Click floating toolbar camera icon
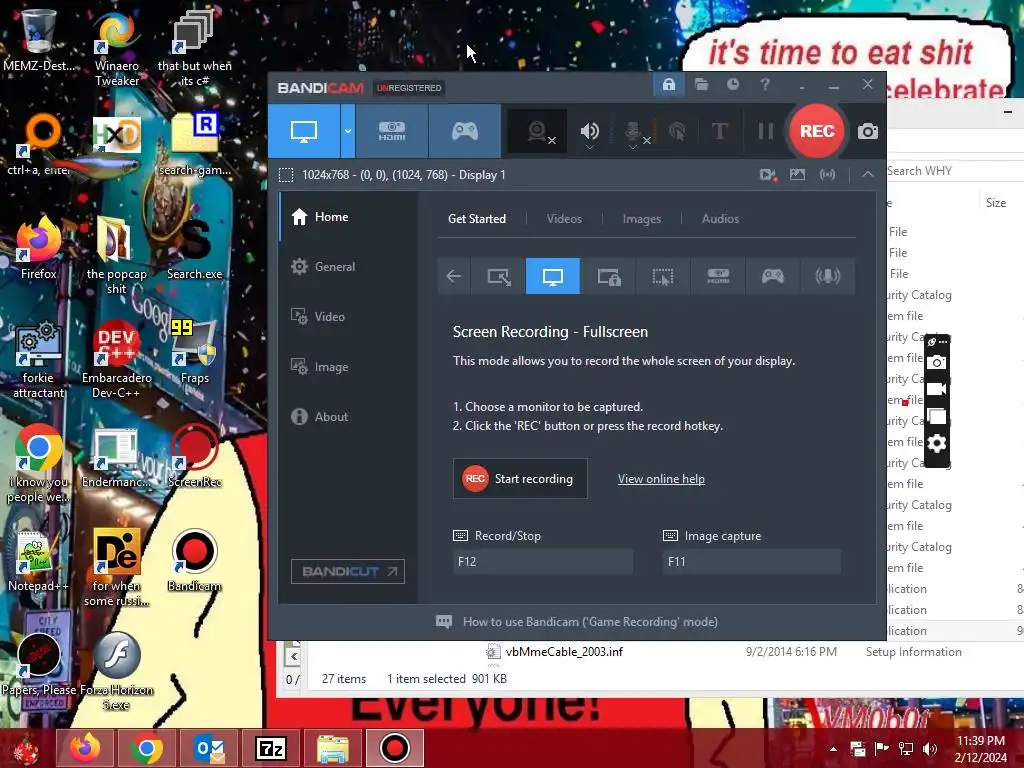This screenshot has width=1024, height=768. [936, 362]
